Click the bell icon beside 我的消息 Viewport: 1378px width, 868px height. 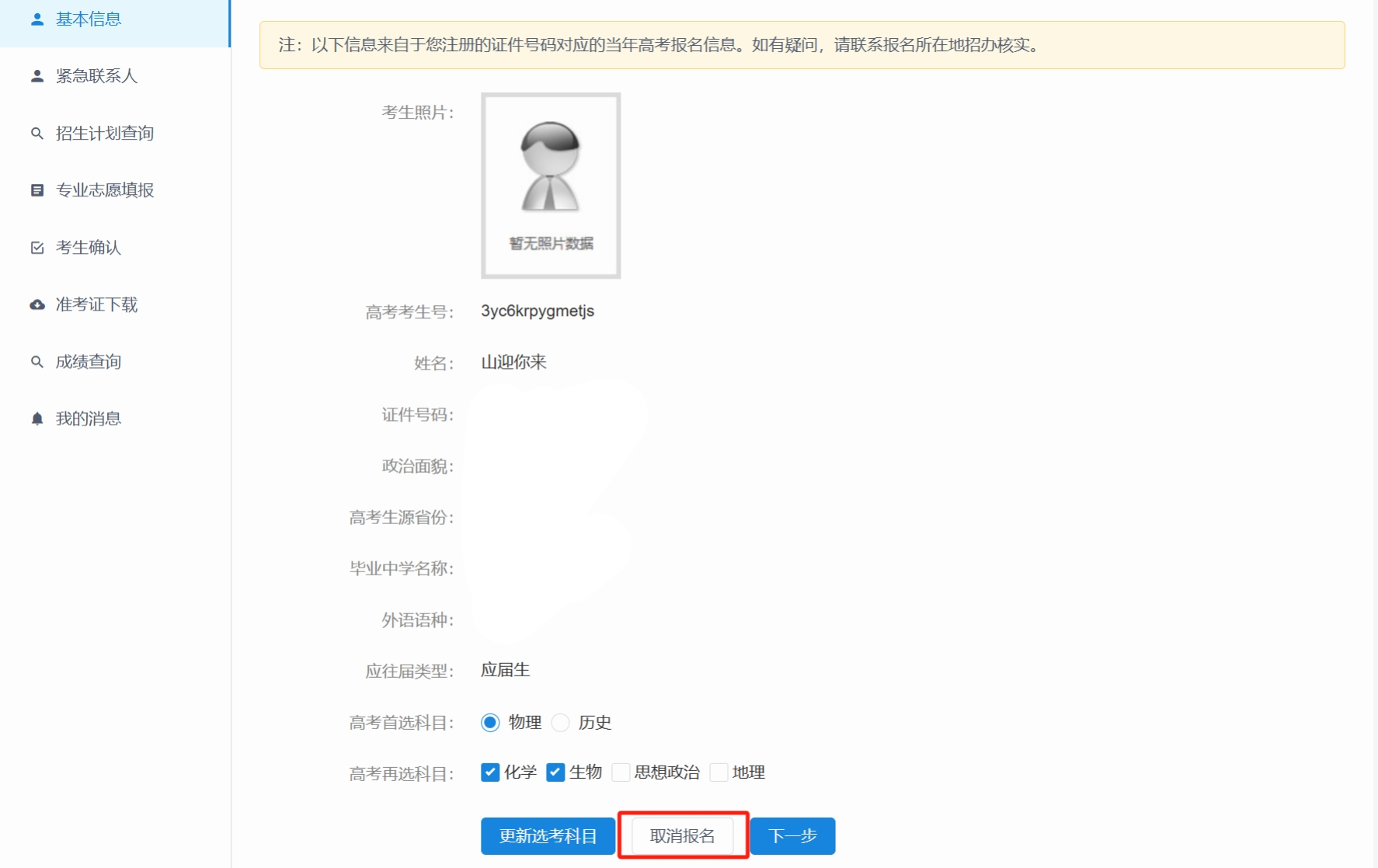(x=37, y=419)
